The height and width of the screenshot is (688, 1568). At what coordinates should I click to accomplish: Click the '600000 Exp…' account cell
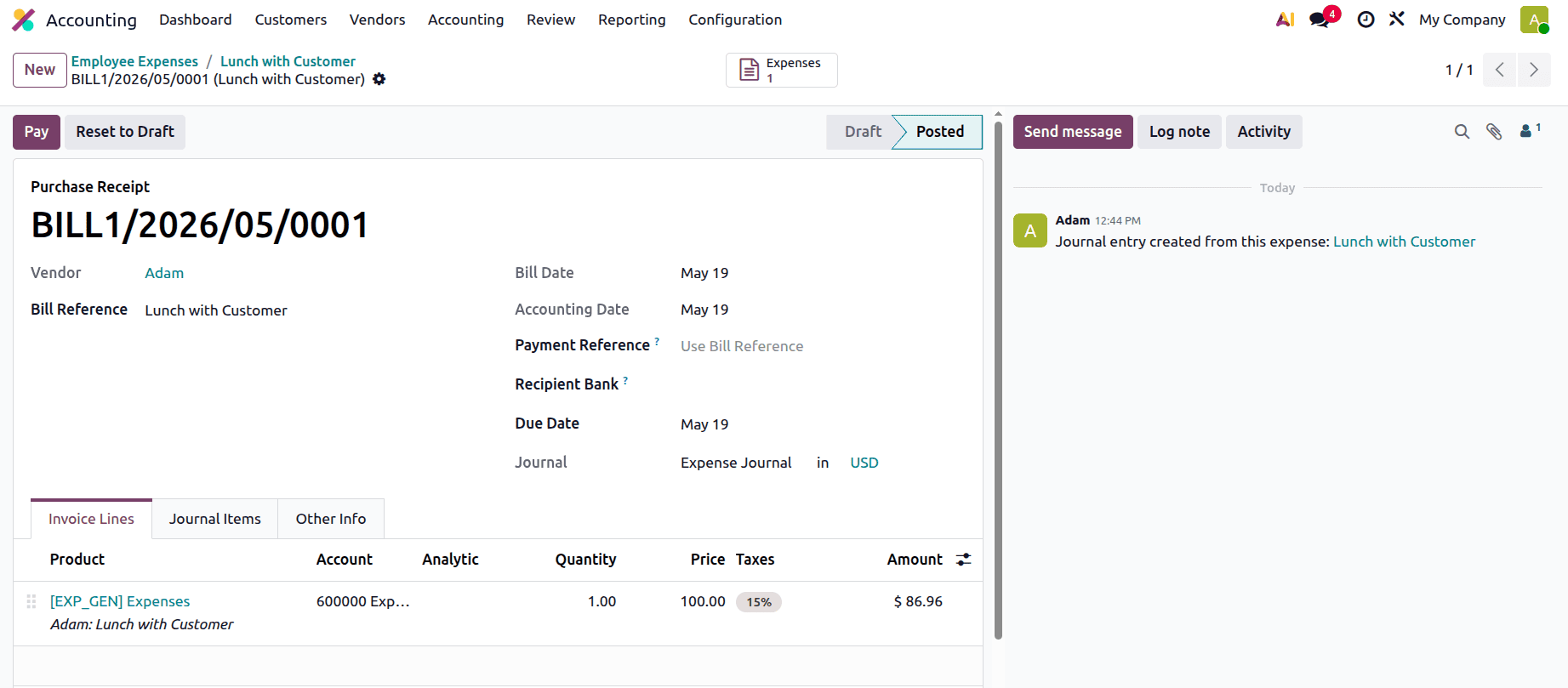363,601
